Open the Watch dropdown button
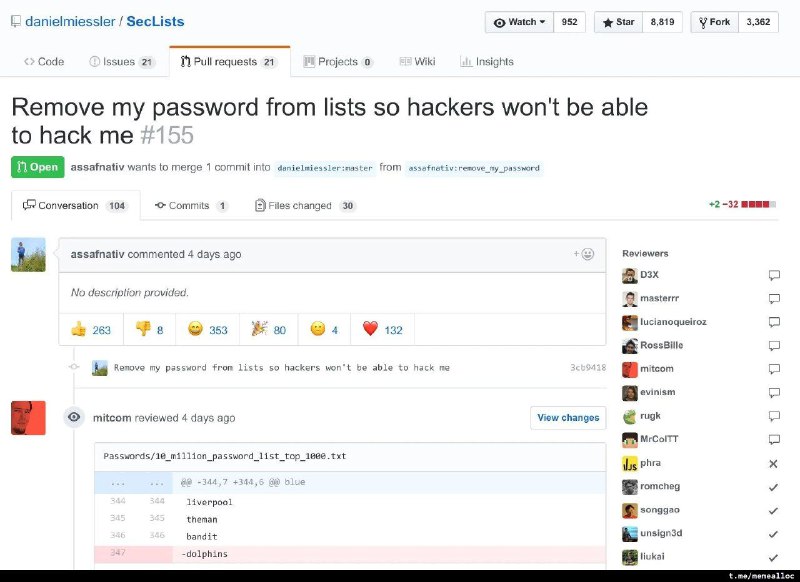Screen dimensions: 800x582 [x=519, y=22]
